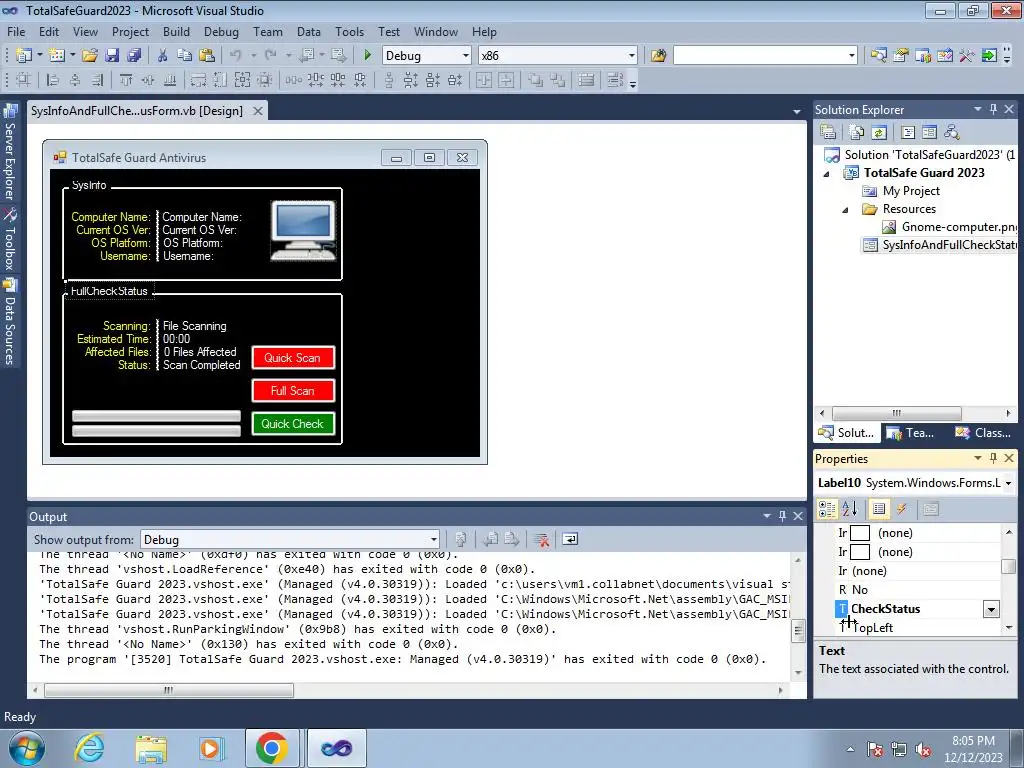Open Google Chrome from the taskbar
Screen dimensions: 1024x768
click(272, 748)
